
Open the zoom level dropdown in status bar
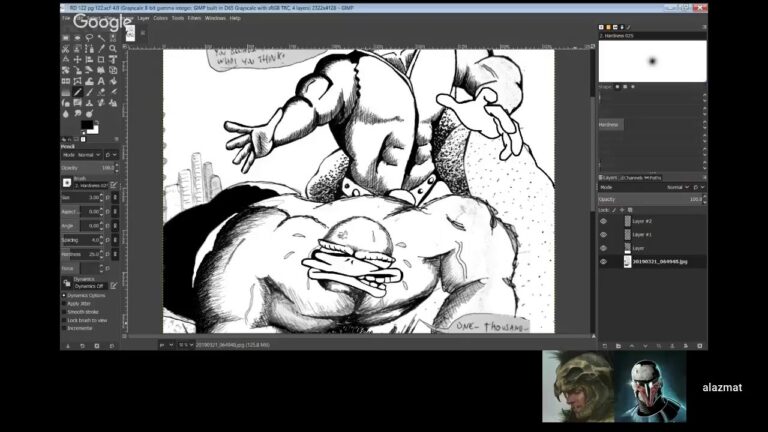coord(185,345)
